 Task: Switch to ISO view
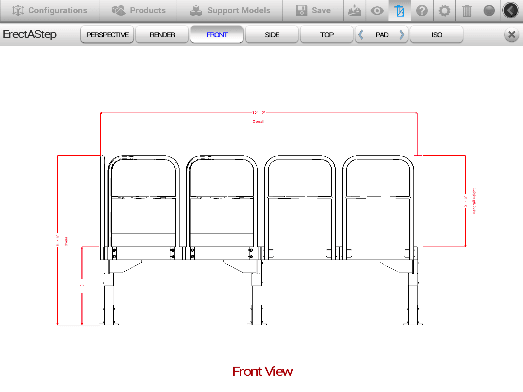click(437, 34)
